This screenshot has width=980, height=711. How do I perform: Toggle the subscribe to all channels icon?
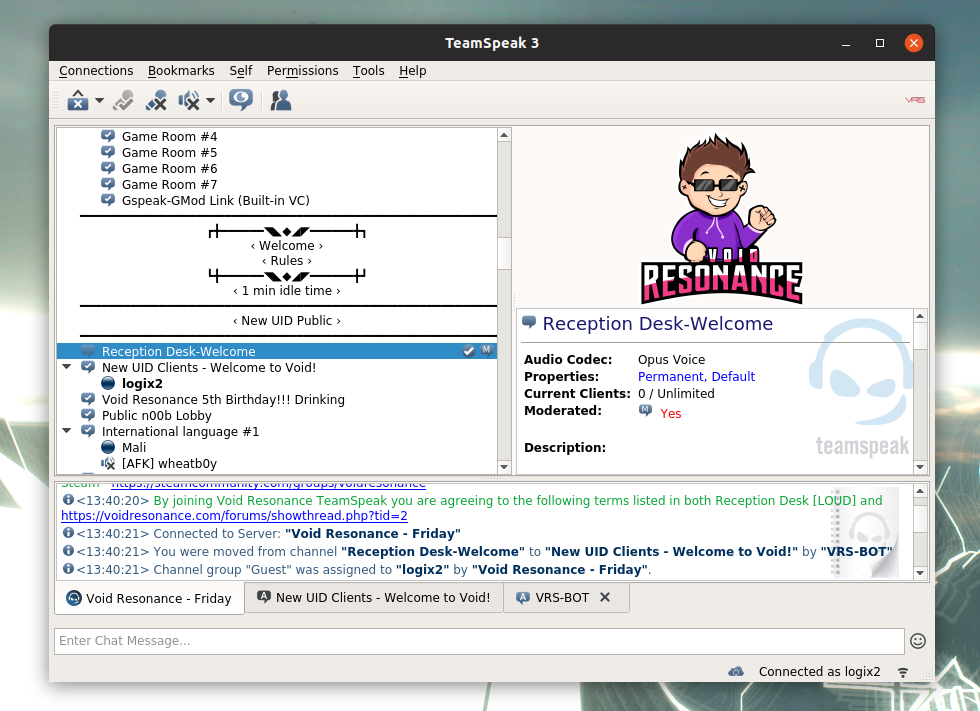(241, 100)
